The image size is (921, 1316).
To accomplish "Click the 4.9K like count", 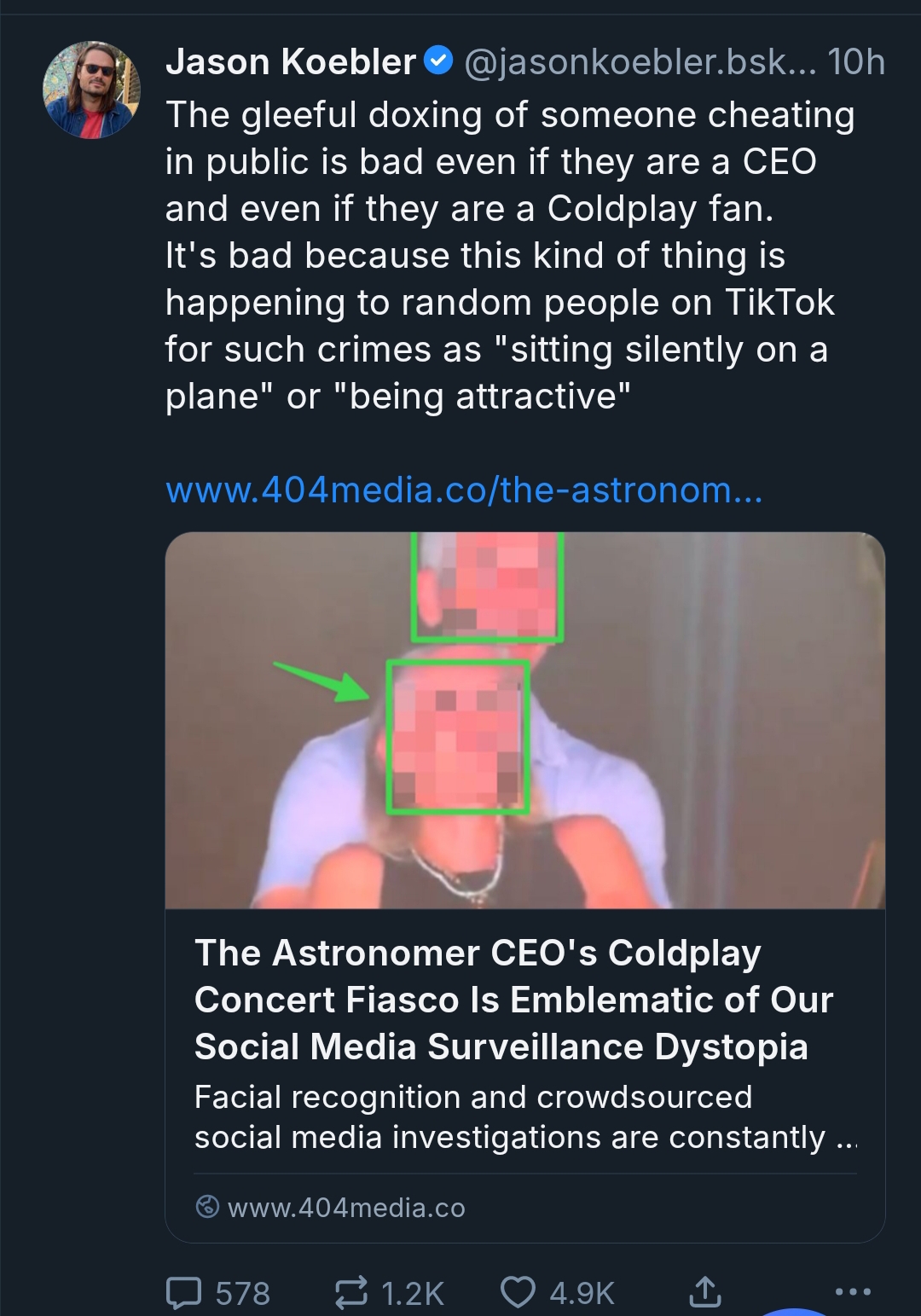I will [582, 1294].
